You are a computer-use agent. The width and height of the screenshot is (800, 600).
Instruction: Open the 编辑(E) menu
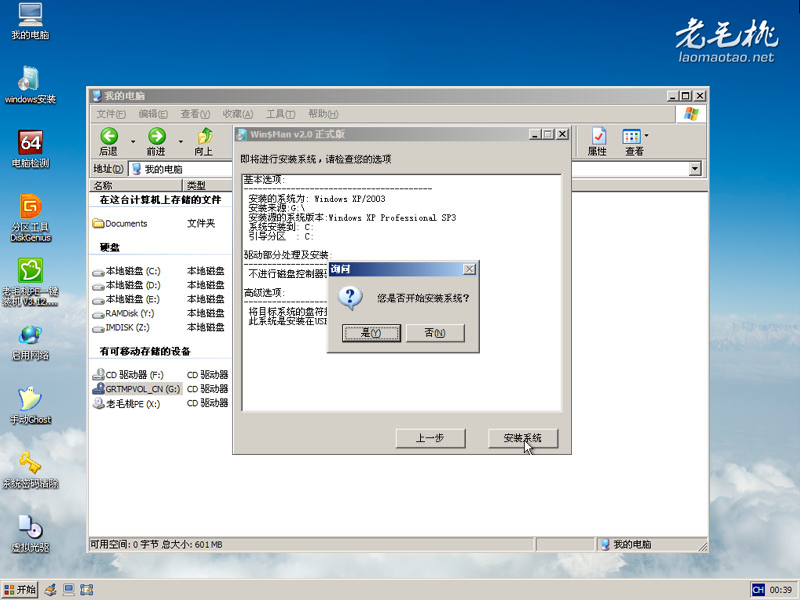pyautogui.click(x=153, y=114)
